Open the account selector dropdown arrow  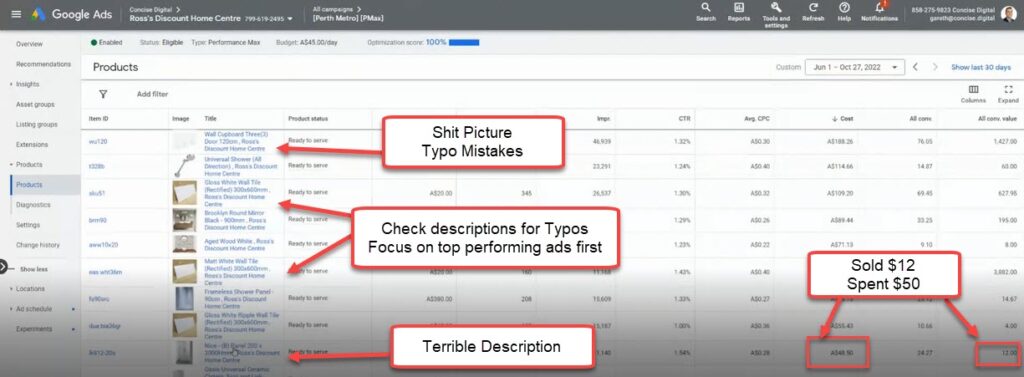point(290,19)
